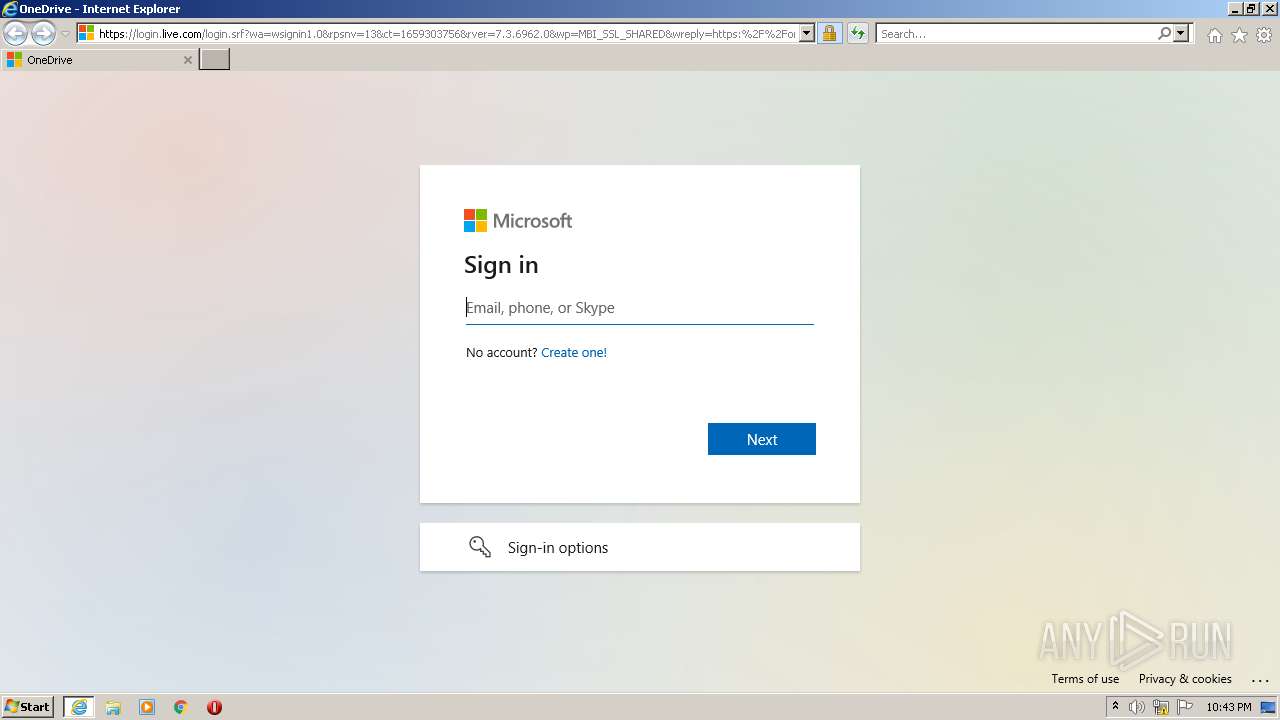Restore down the Internet Explorer window
The height and width of the screenshot is (720, 1280).
[x=1251, y=8]
